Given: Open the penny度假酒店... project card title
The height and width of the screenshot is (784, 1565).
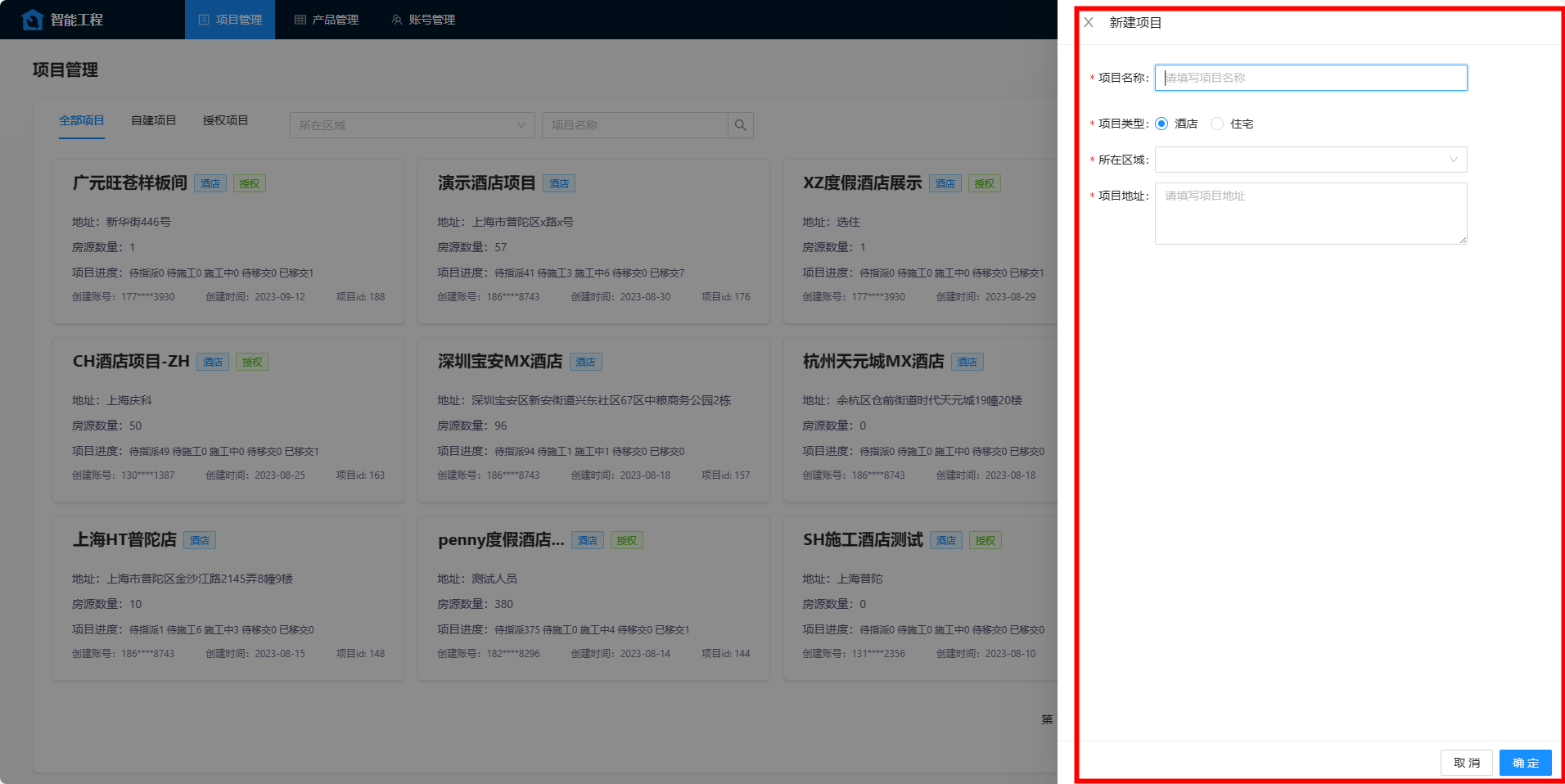Looking at the screenshot, I should click(501, 540).
